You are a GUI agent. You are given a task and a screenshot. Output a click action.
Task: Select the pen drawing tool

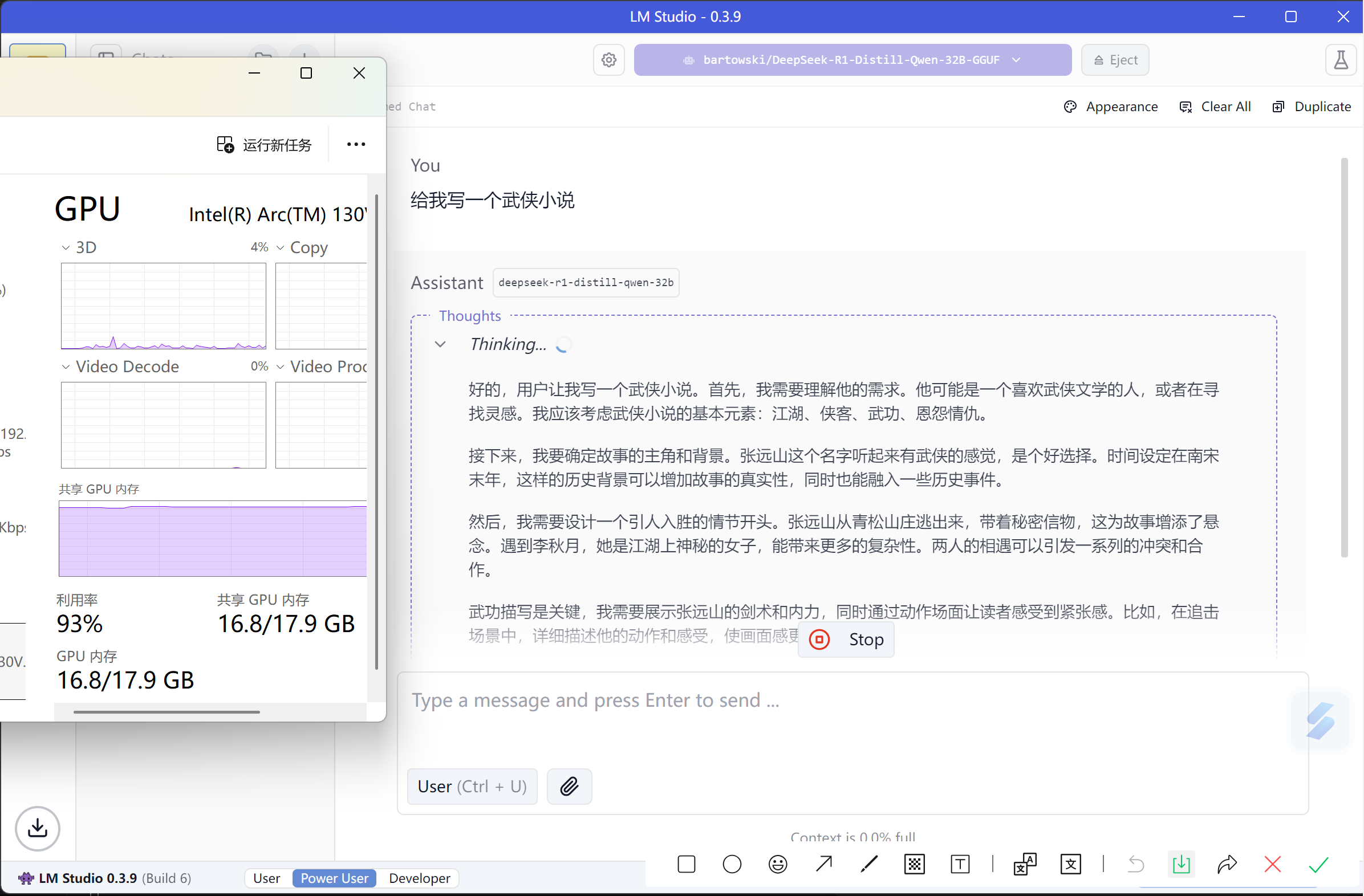[869, 864]
